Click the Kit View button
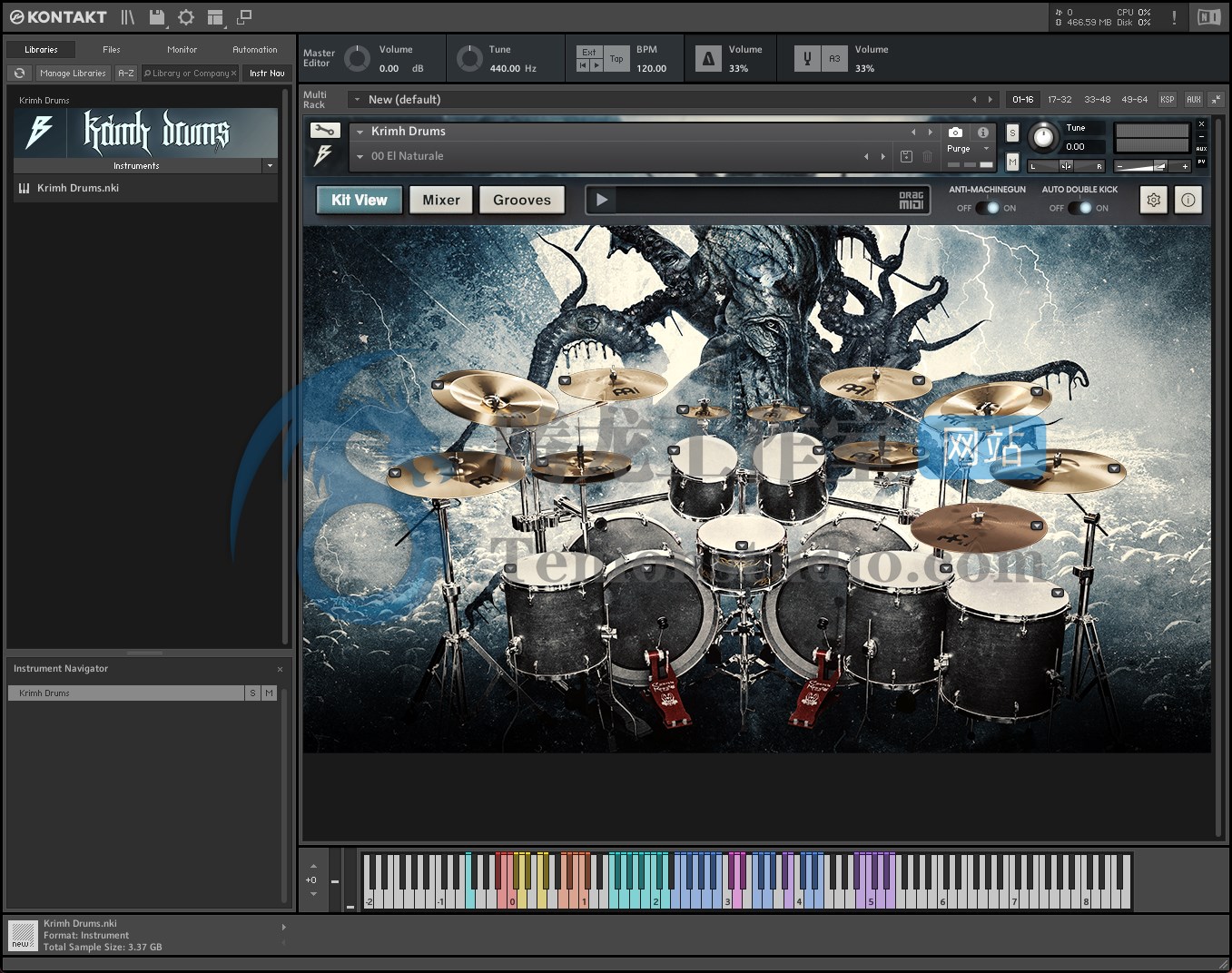The image size is (1232, 973). click(x=360, y=200)
